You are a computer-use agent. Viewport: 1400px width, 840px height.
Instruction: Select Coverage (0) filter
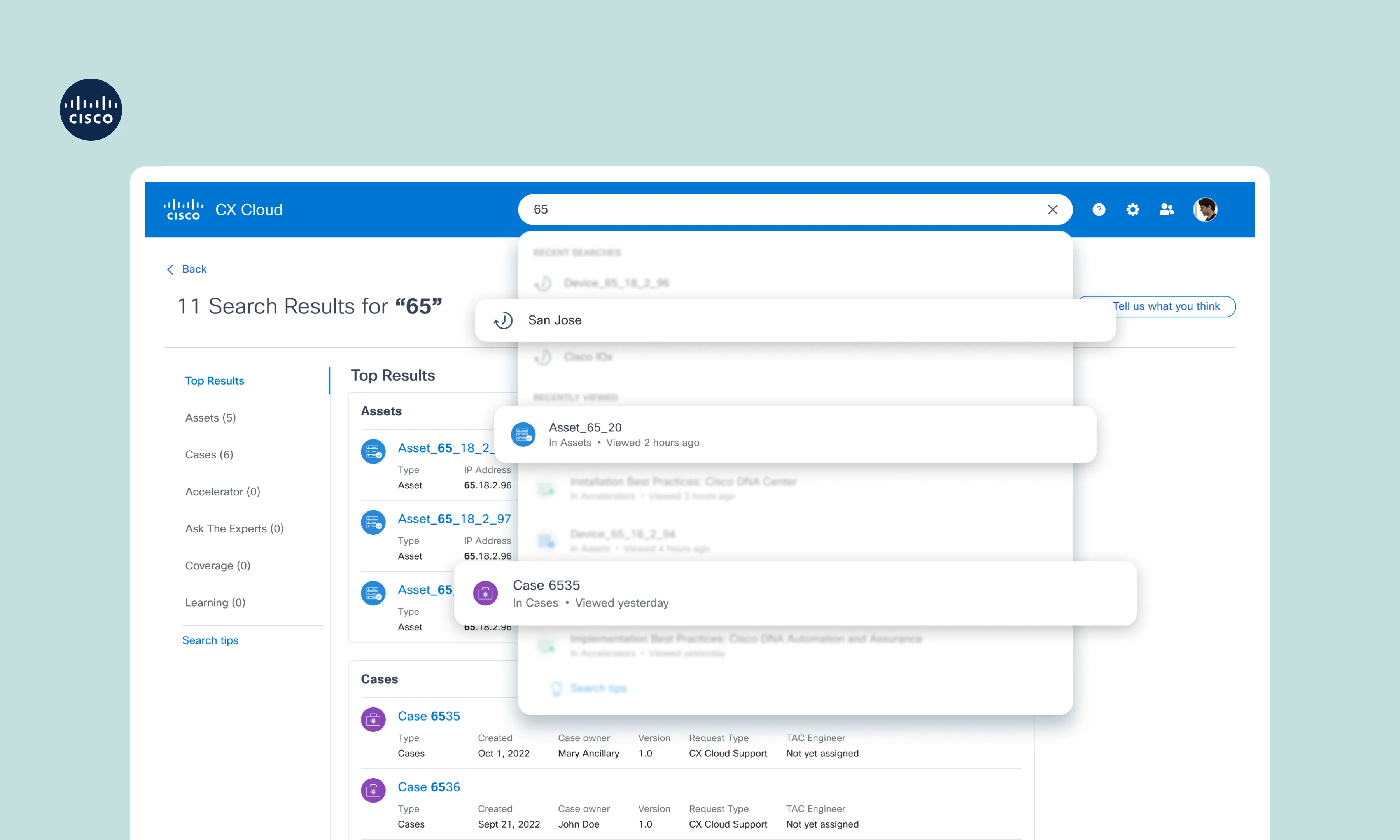tap(217, 565)
